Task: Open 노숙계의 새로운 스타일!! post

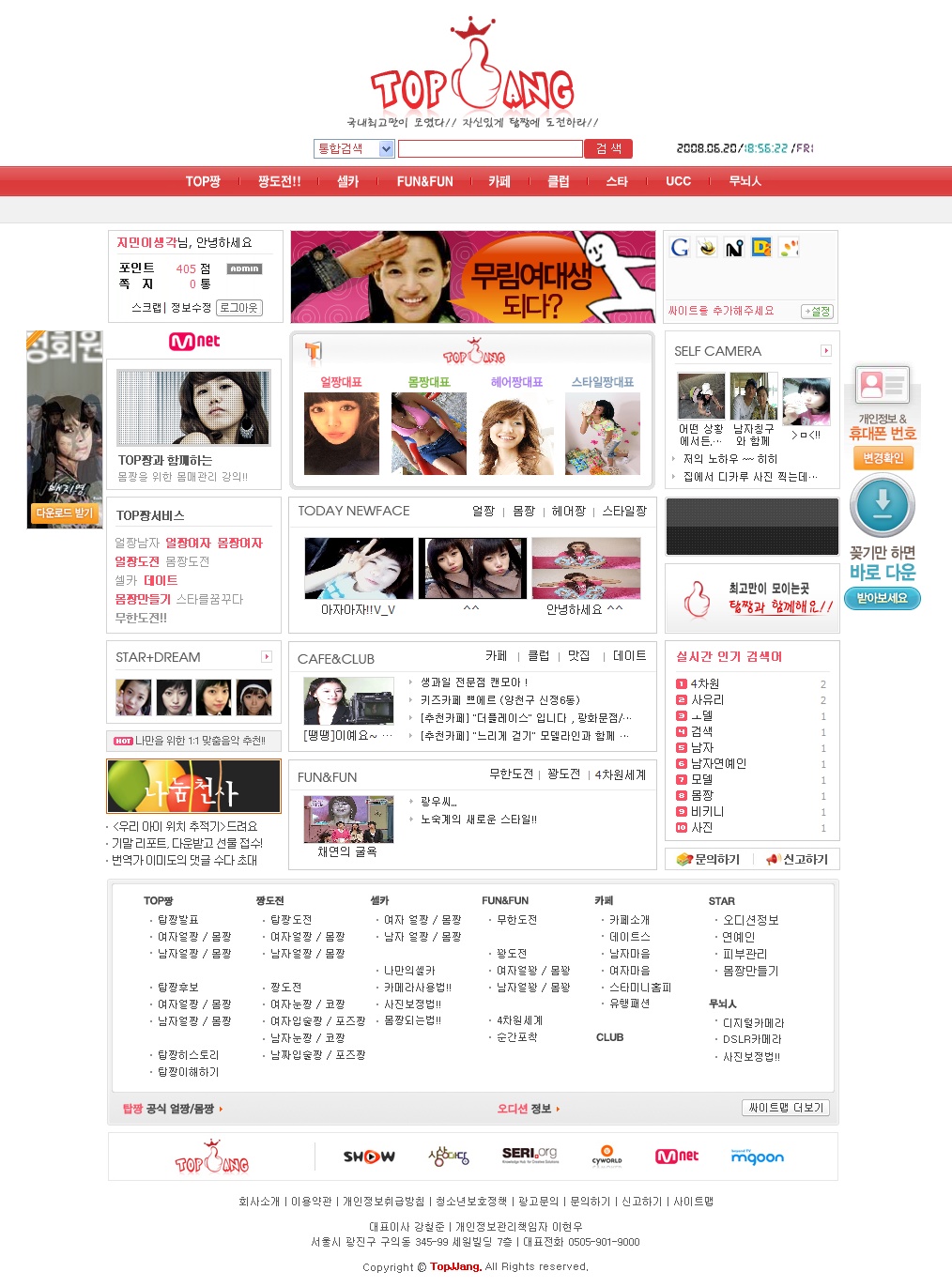Action: [479, 820]
